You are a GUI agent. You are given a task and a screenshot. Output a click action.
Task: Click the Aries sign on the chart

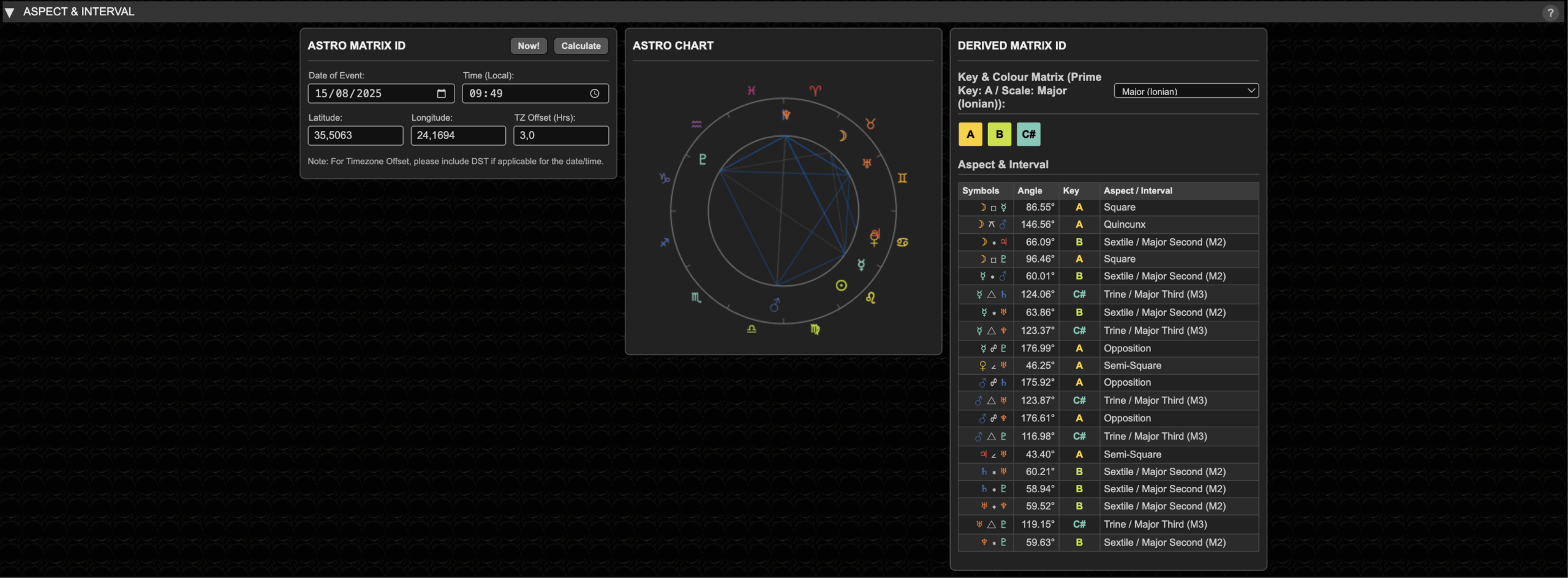[x=815, y=91]
